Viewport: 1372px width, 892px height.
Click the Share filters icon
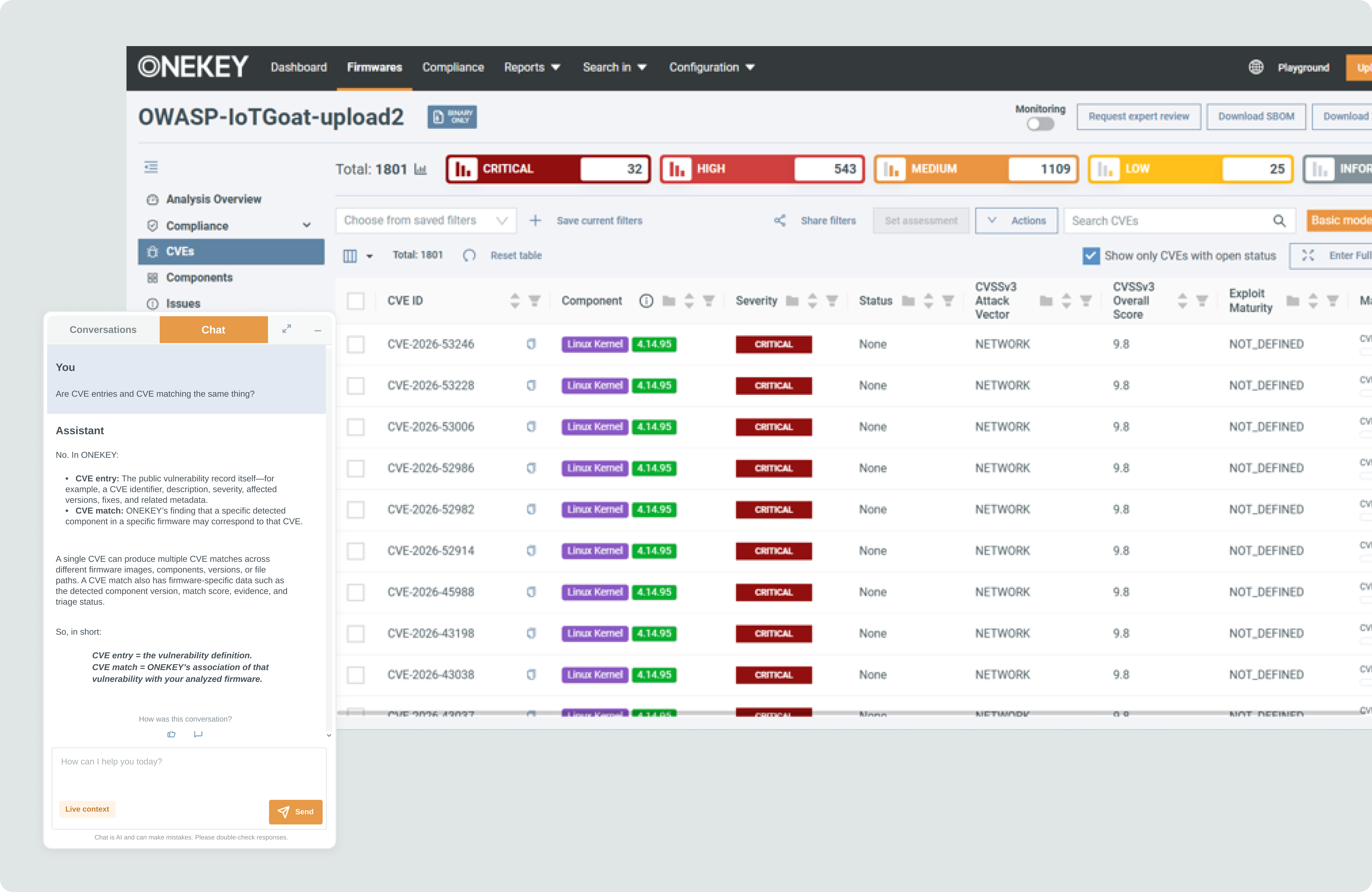point(780,221)
